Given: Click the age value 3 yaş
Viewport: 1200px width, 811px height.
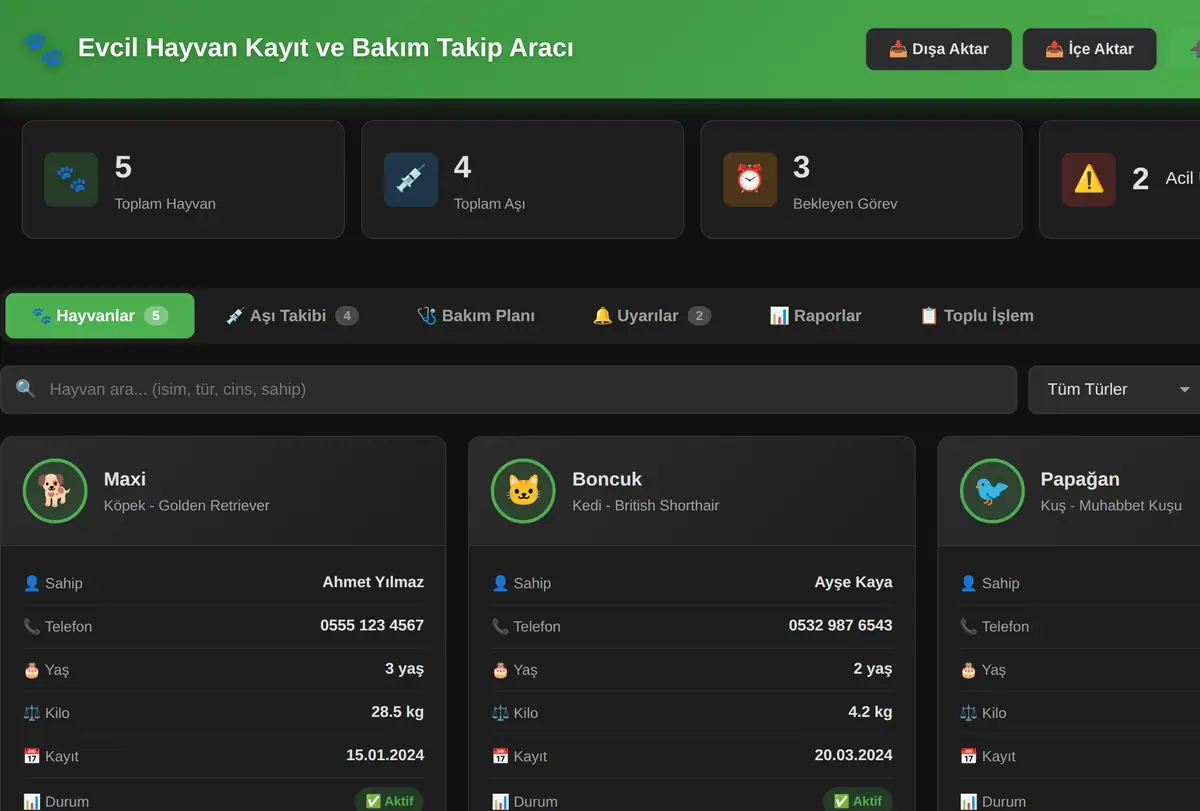Looking at the screenshot, I should coord(404,669).
